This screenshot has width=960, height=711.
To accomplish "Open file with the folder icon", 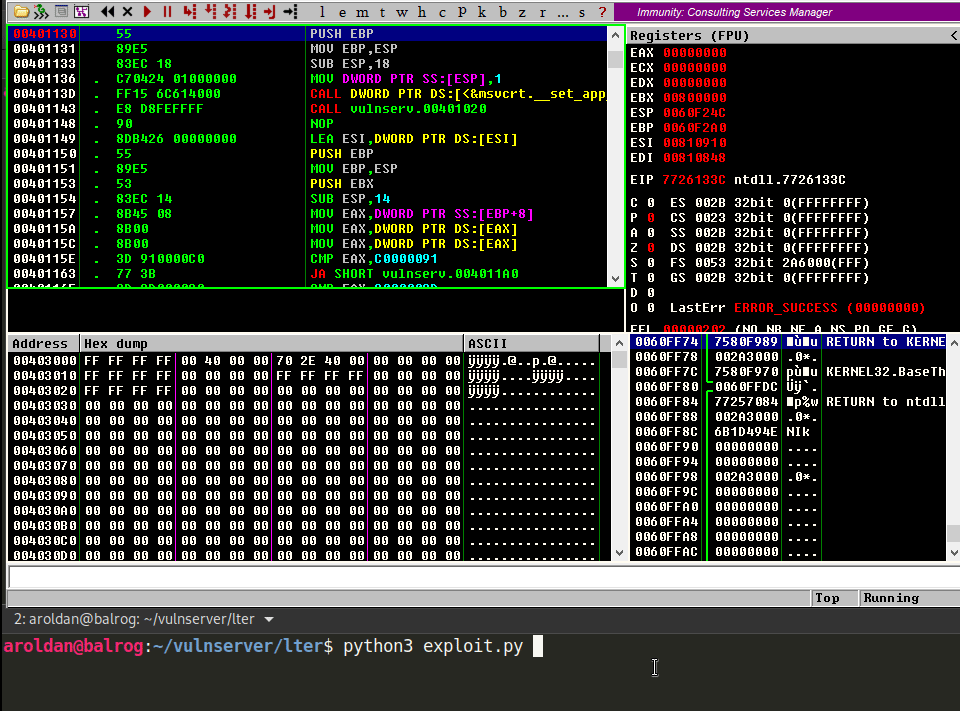I will tap(21, 12).
